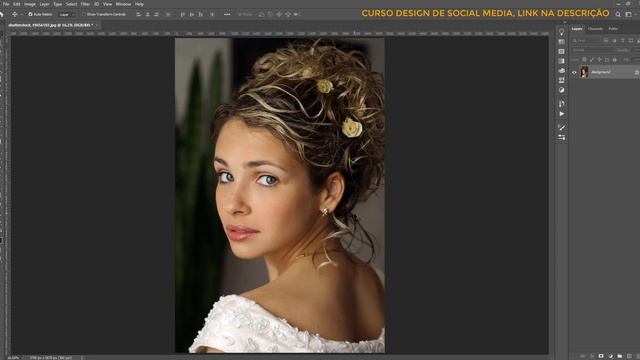
Task: Open the 3D menu
Action: tap(97, 4)
